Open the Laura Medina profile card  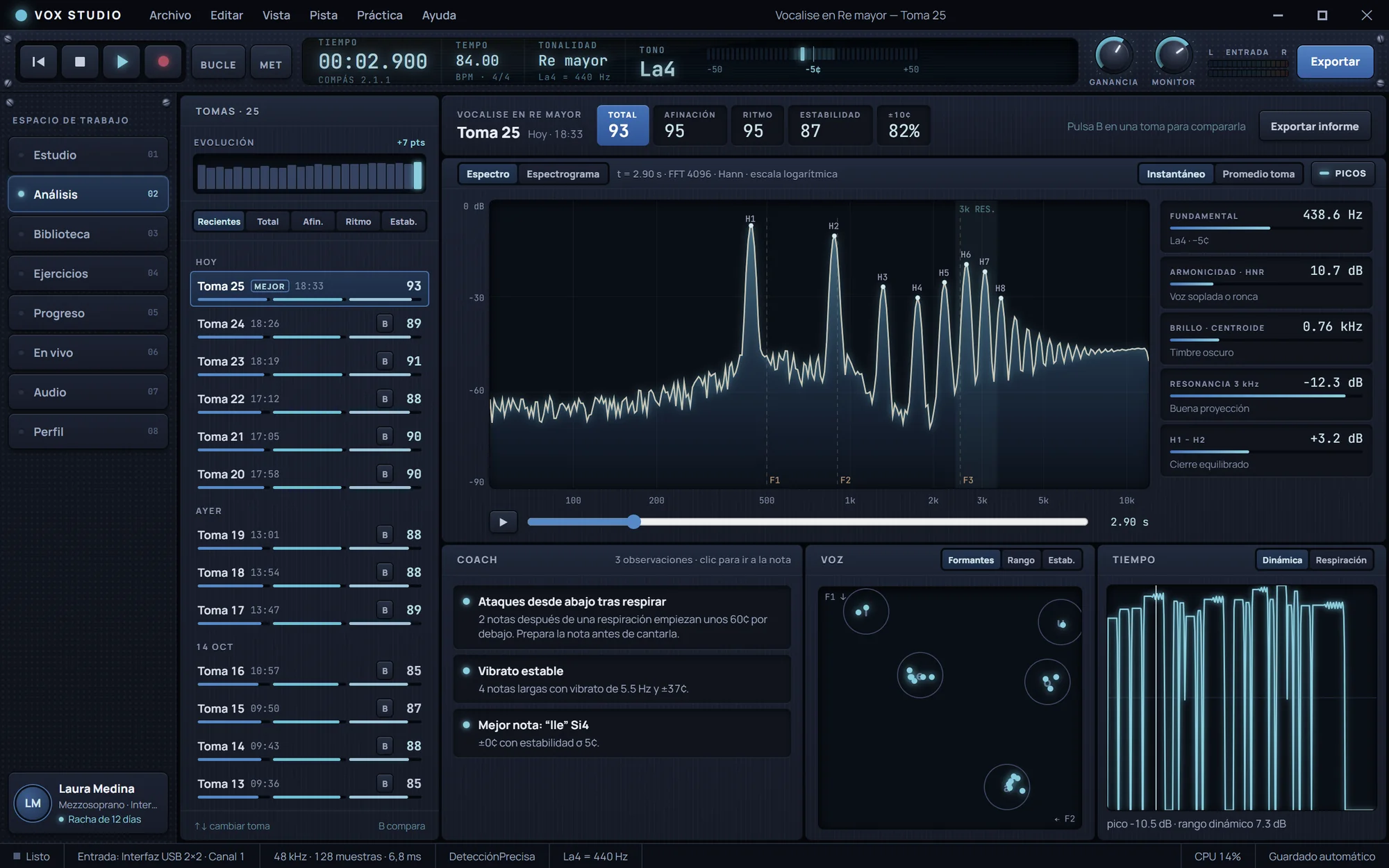tap(88, 803)
